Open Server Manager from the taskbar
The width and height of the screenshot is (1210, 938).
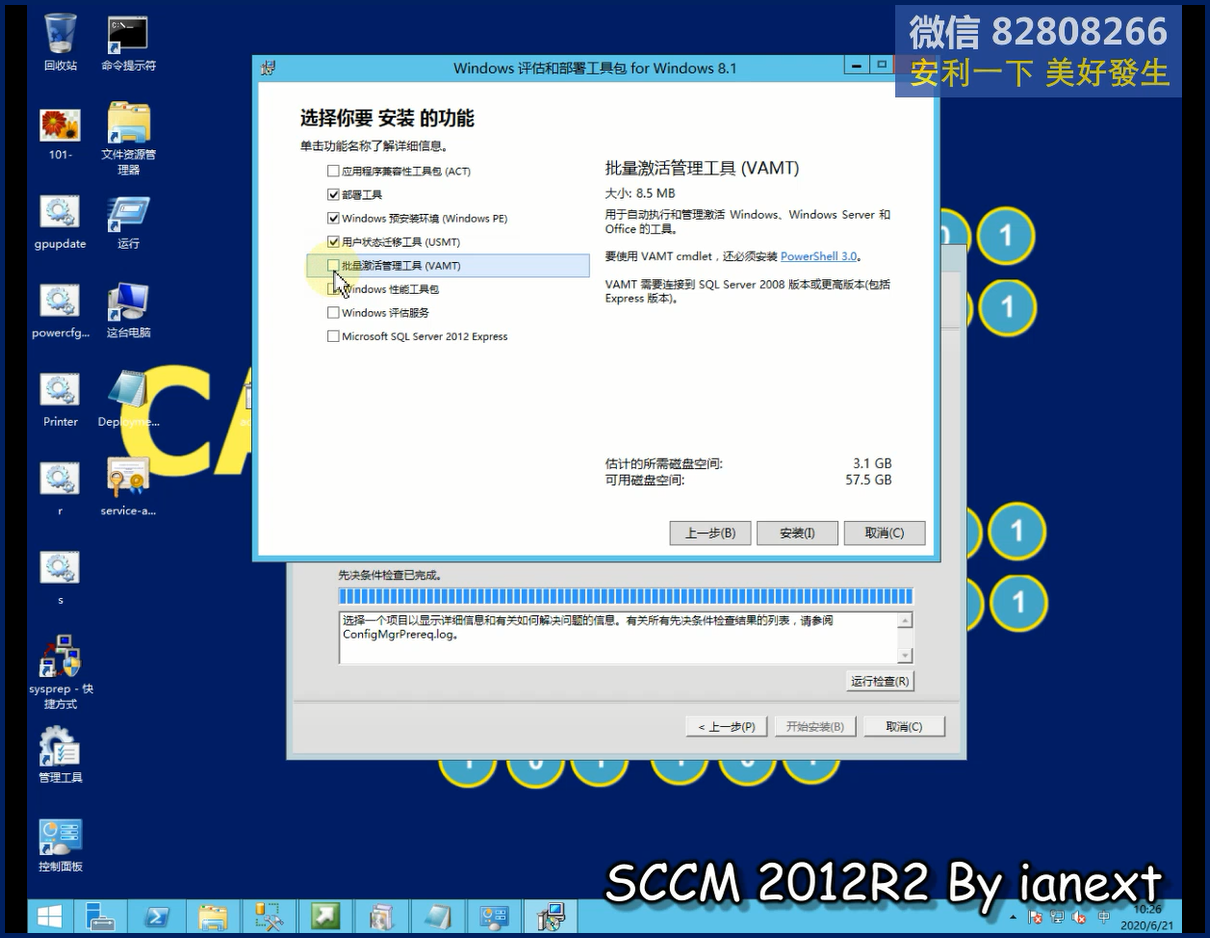100,916
